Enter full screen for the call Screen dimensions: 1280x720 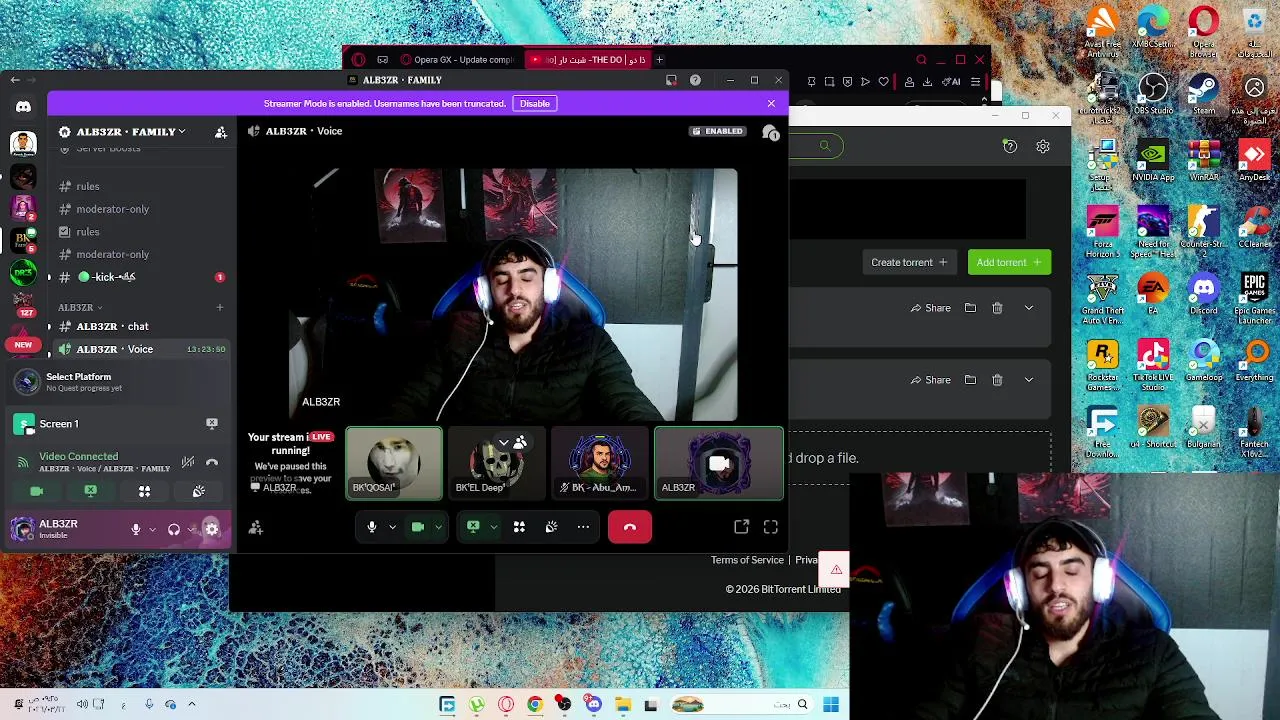pyautogui.click(x=771, y=527)
